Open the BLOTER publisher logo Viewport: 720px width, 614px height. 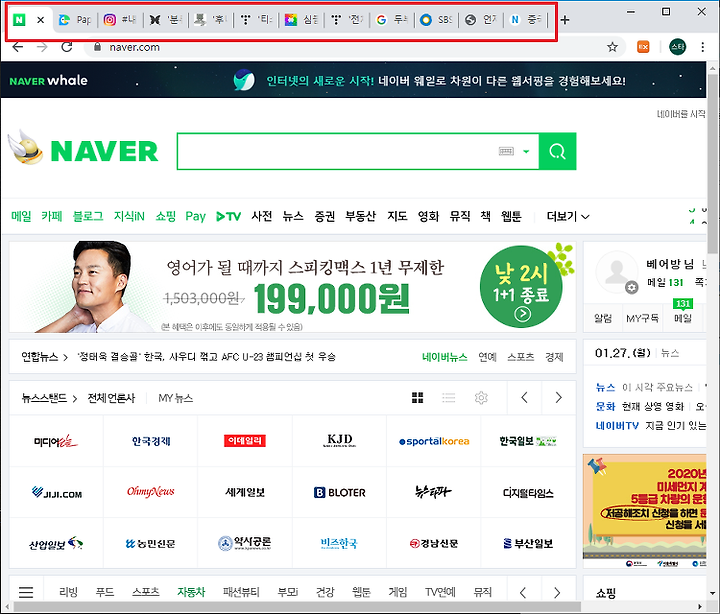[340, 492]
